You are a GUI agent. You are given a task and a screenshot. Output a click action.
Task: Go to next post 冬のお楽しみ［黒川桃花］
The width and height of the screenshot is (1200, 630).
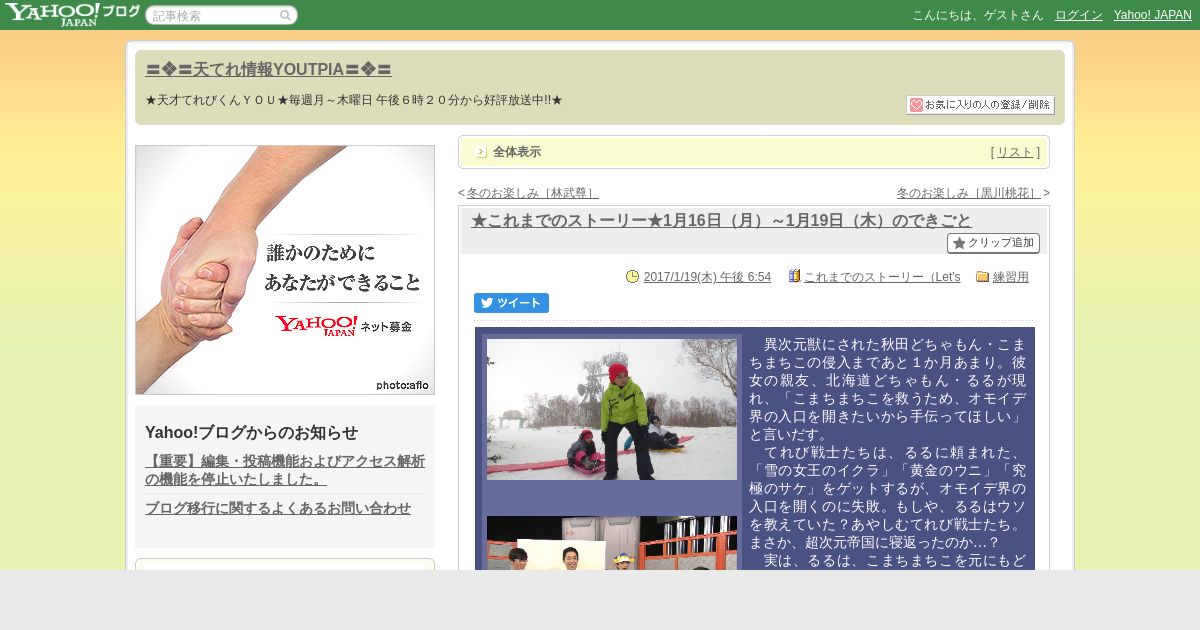click(x=969, y=193)
